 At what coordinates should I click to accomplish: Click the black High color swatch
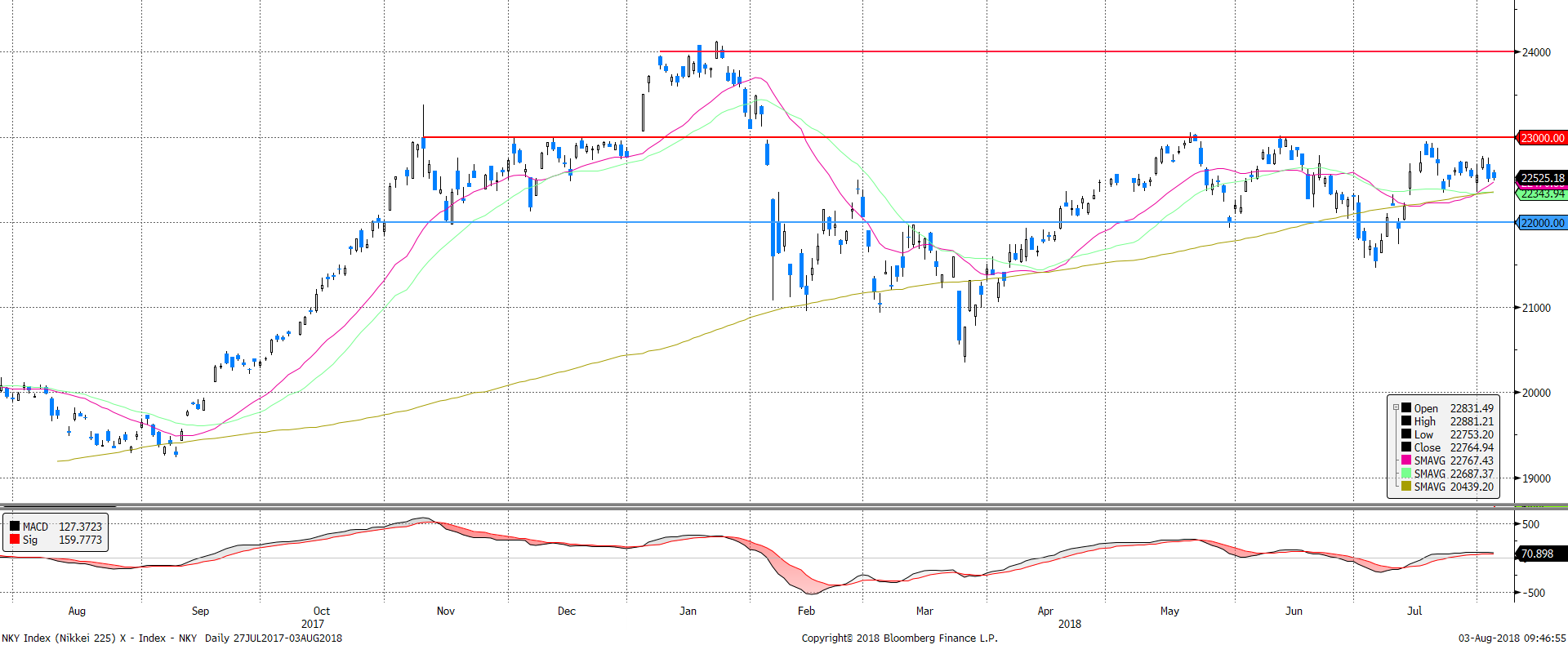pos(1406,421)
